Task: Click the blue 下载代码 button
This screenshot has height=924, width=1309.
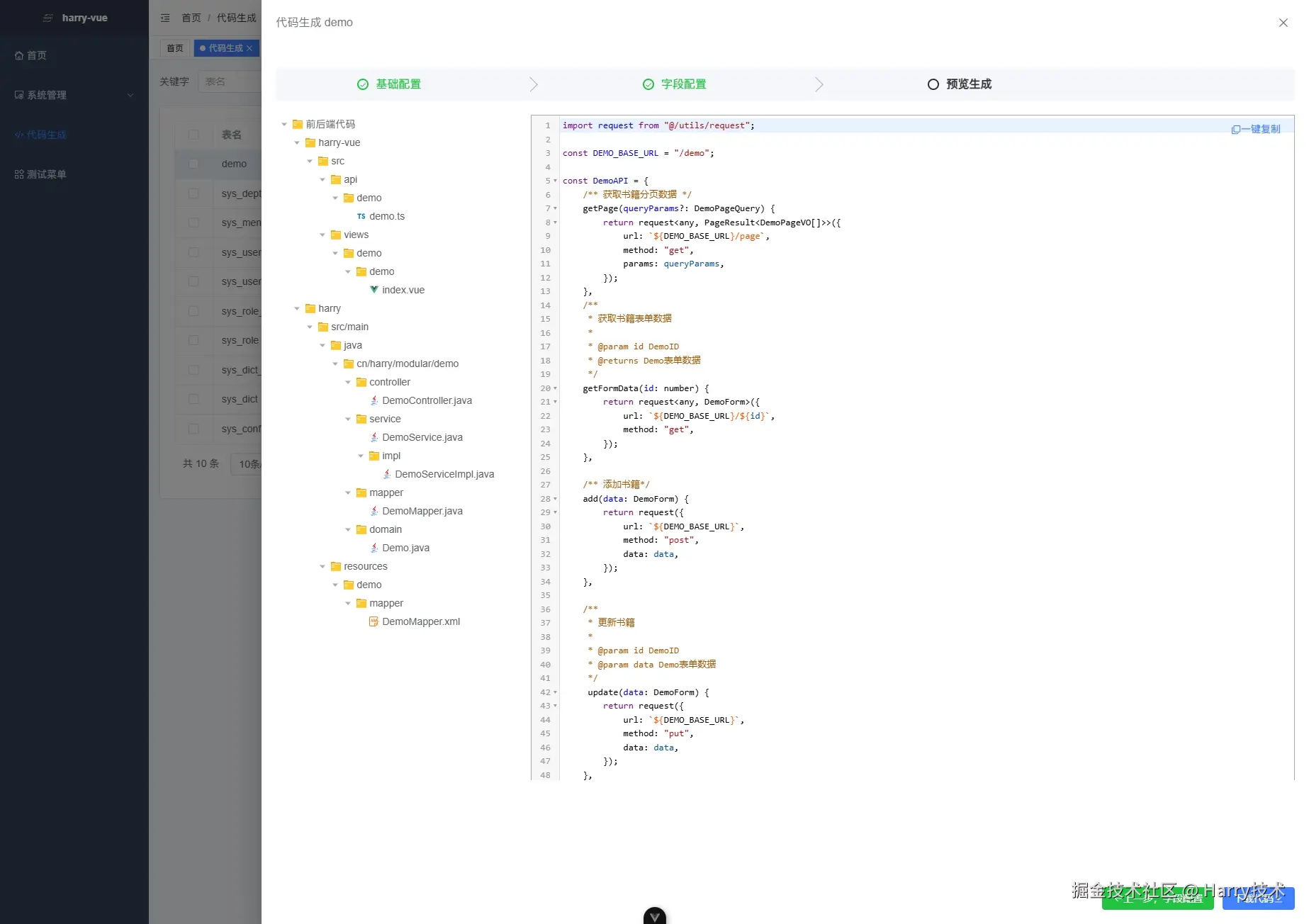Action: (x=1258, y=898)
